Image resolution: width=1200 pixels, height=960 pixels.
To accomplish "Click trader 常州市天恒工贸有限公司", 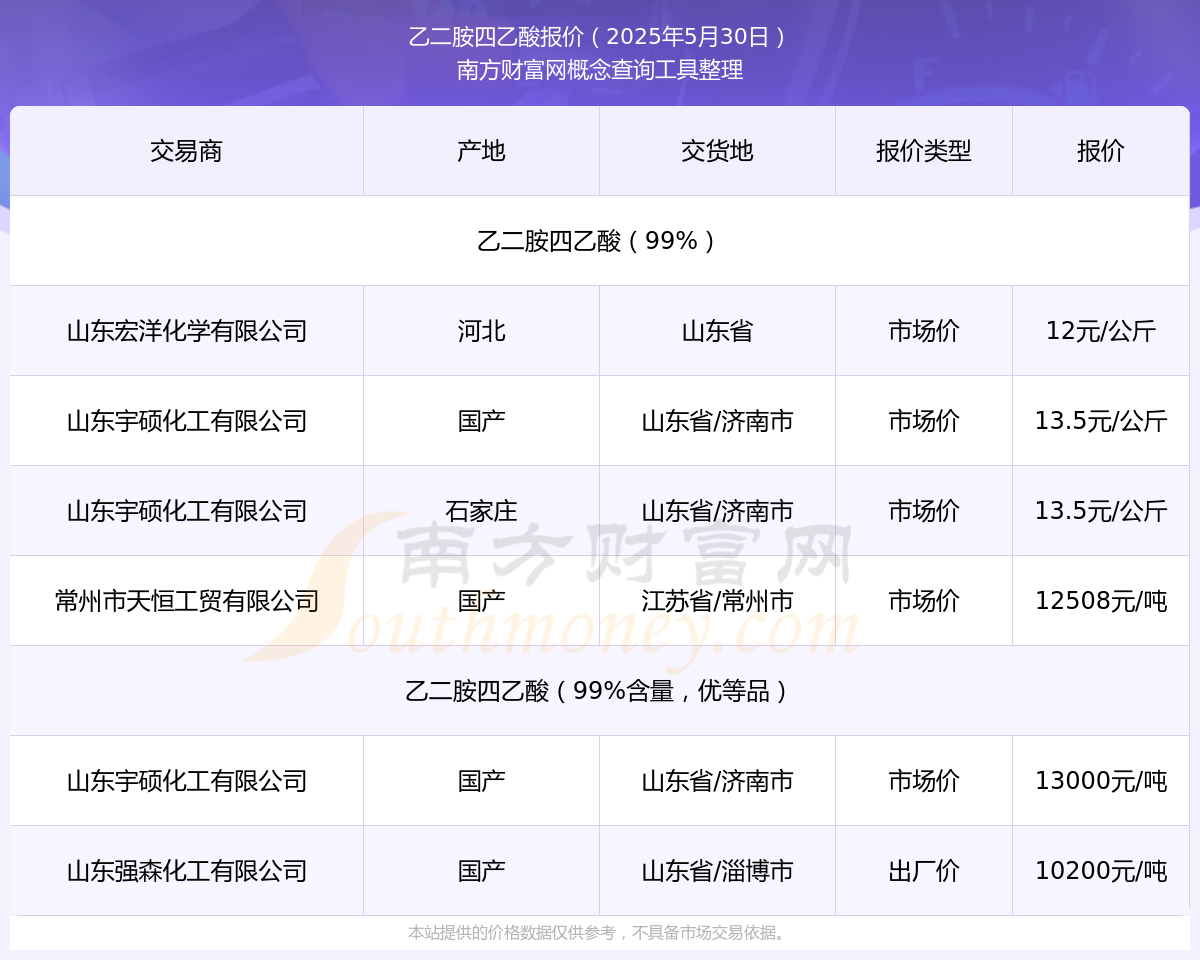I will click(x=187, y=601).
